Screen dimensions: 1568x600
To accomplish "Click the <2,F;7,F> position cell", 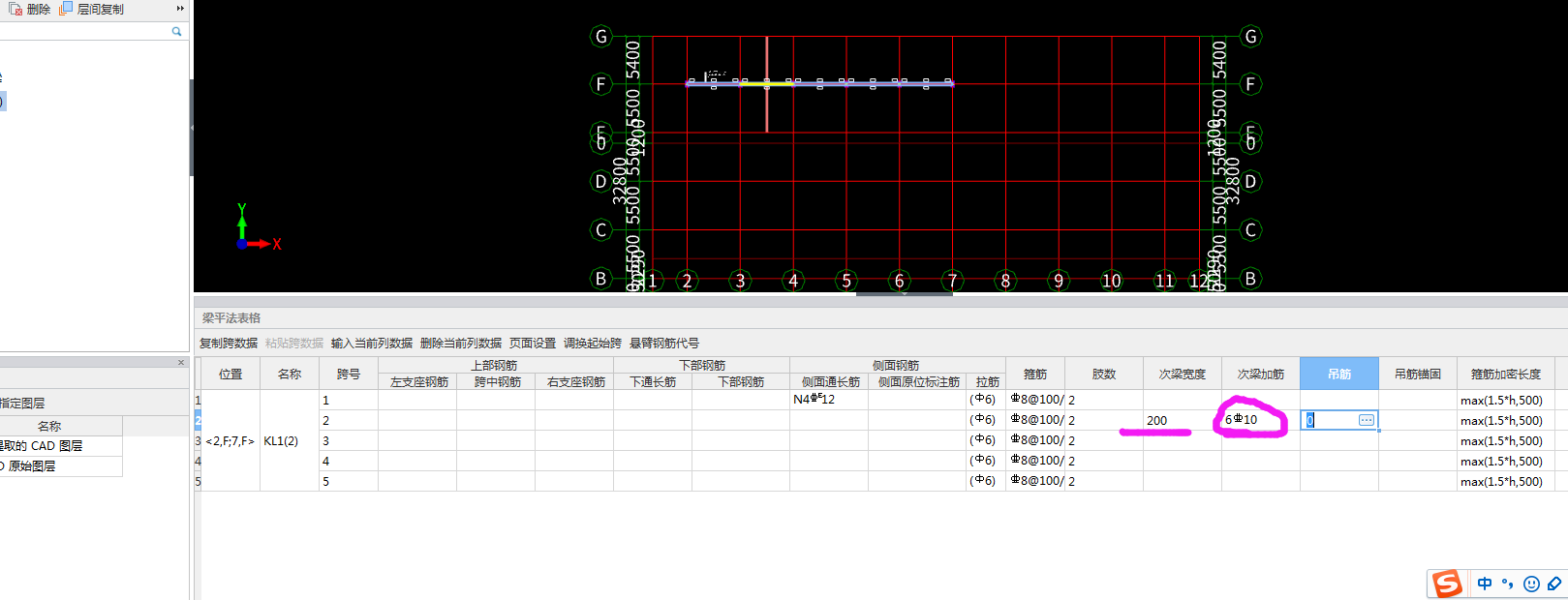I will (231, 440).
